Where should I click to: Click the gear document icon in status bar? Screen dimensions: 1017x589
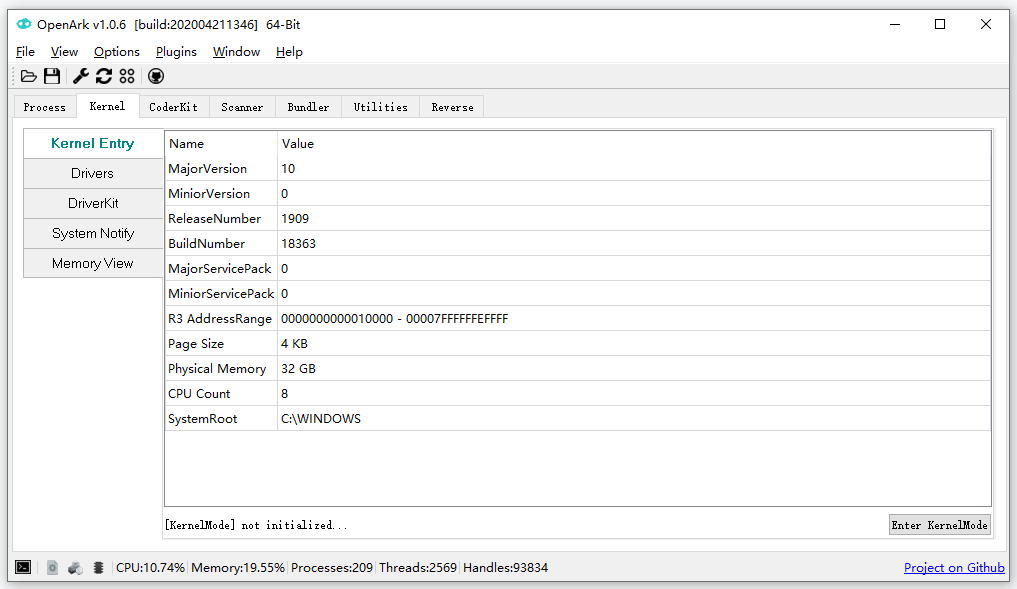point(53,568)
